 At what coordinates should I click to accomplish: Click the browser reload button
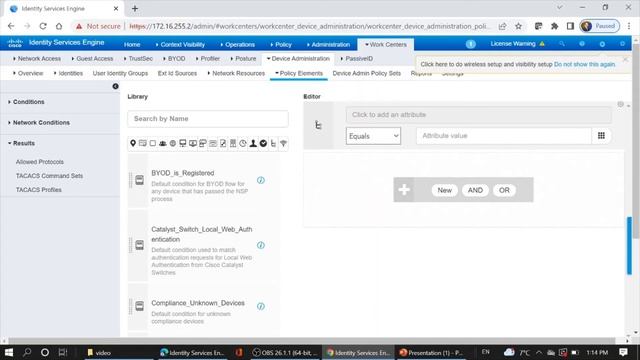pyautogui.click(x=43, y=26)
